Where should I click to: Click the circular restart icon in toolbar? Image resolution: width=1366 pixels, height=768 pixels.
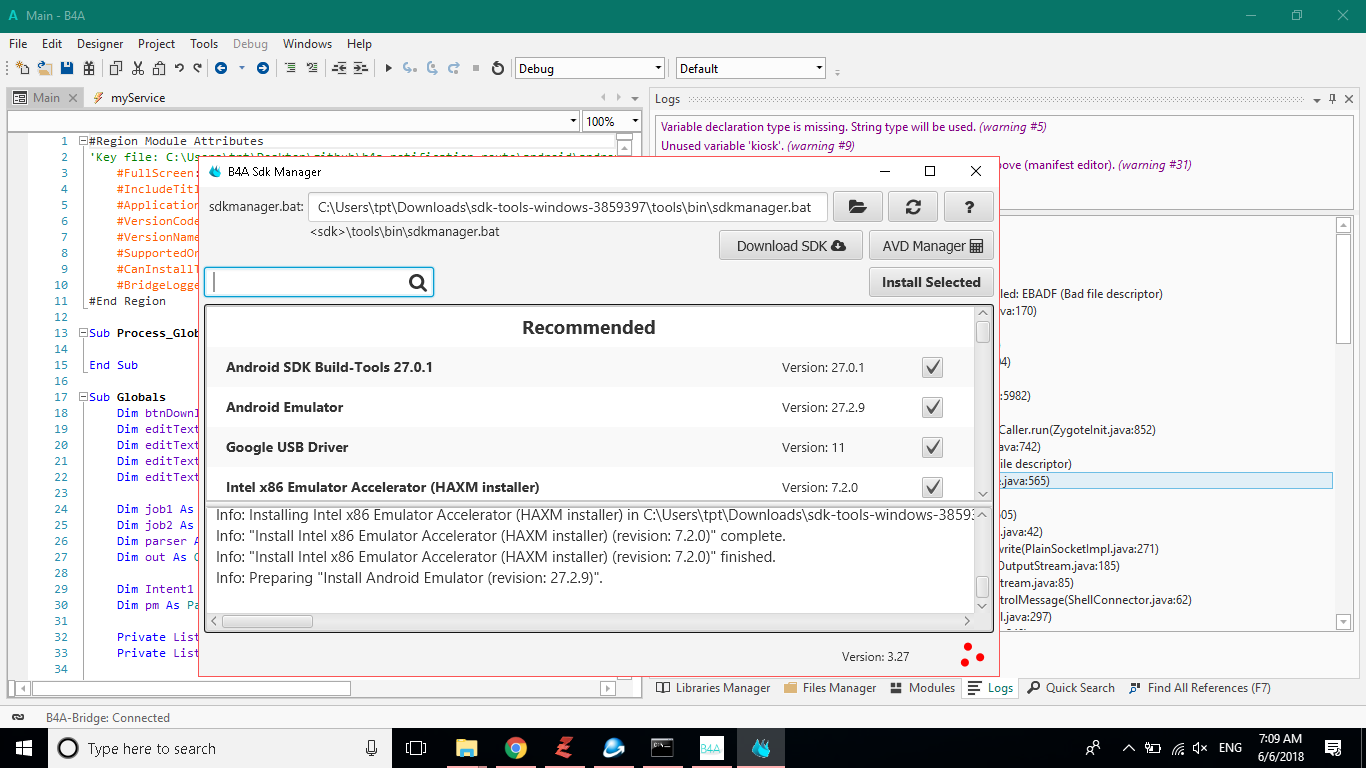click(x=498, y=68)
